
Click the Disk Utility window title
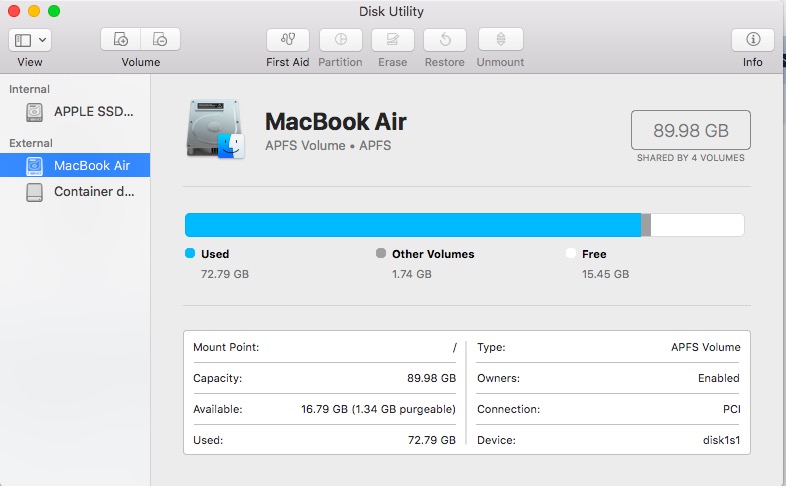[391, 11]
